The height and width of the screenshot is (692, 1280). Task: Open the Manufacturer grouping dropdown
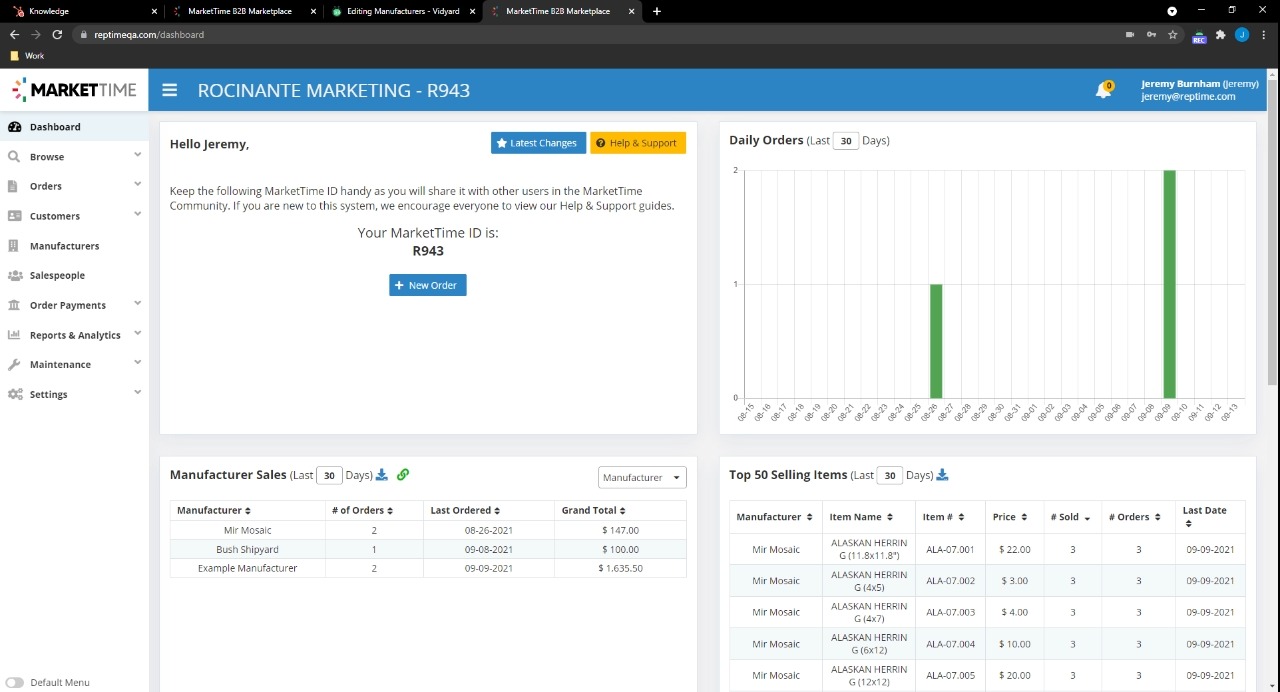[642, 478]
